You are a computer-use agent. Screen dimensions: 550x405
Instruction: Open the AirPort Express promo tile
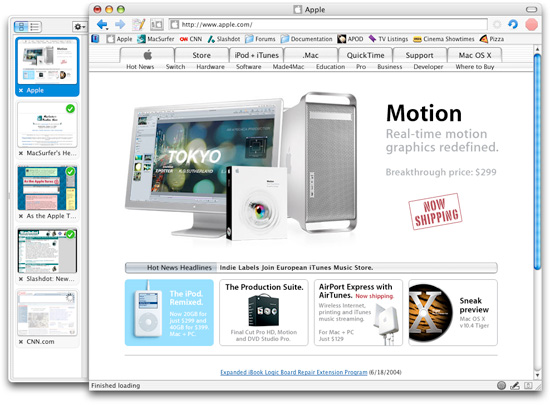[x=358, y=312]
